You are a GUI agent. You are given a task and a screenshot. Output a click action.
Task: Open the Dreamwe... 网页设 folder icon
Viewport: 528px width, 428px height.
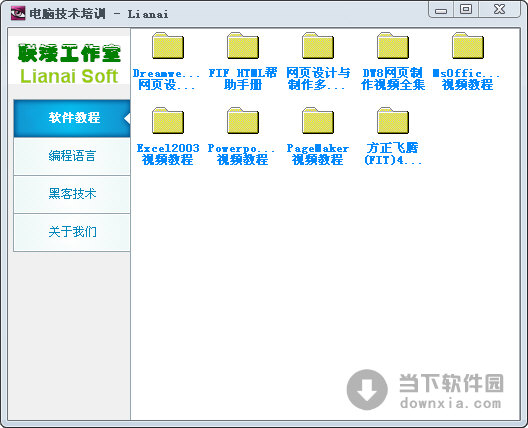(168, 46)
